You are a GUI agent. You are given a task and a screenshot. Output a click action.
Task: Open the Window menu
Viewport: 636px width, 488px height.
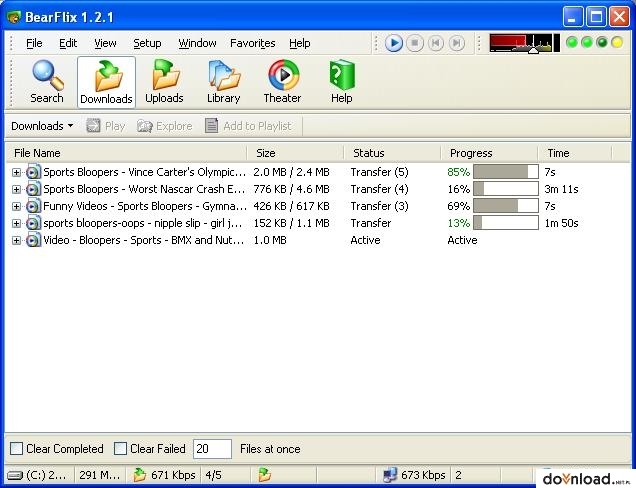point(197,43)
